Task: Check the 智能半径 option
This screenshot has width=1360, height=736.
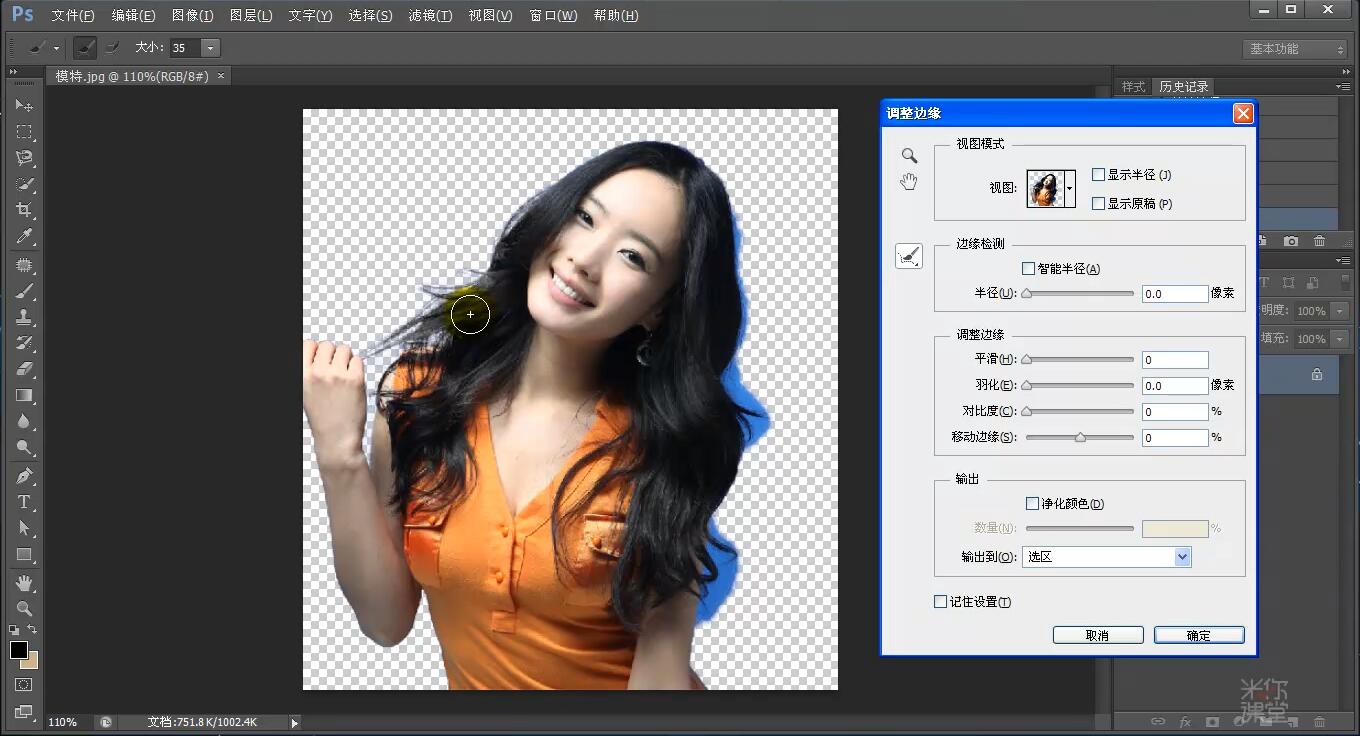Action: click(x=1027, y=268)
